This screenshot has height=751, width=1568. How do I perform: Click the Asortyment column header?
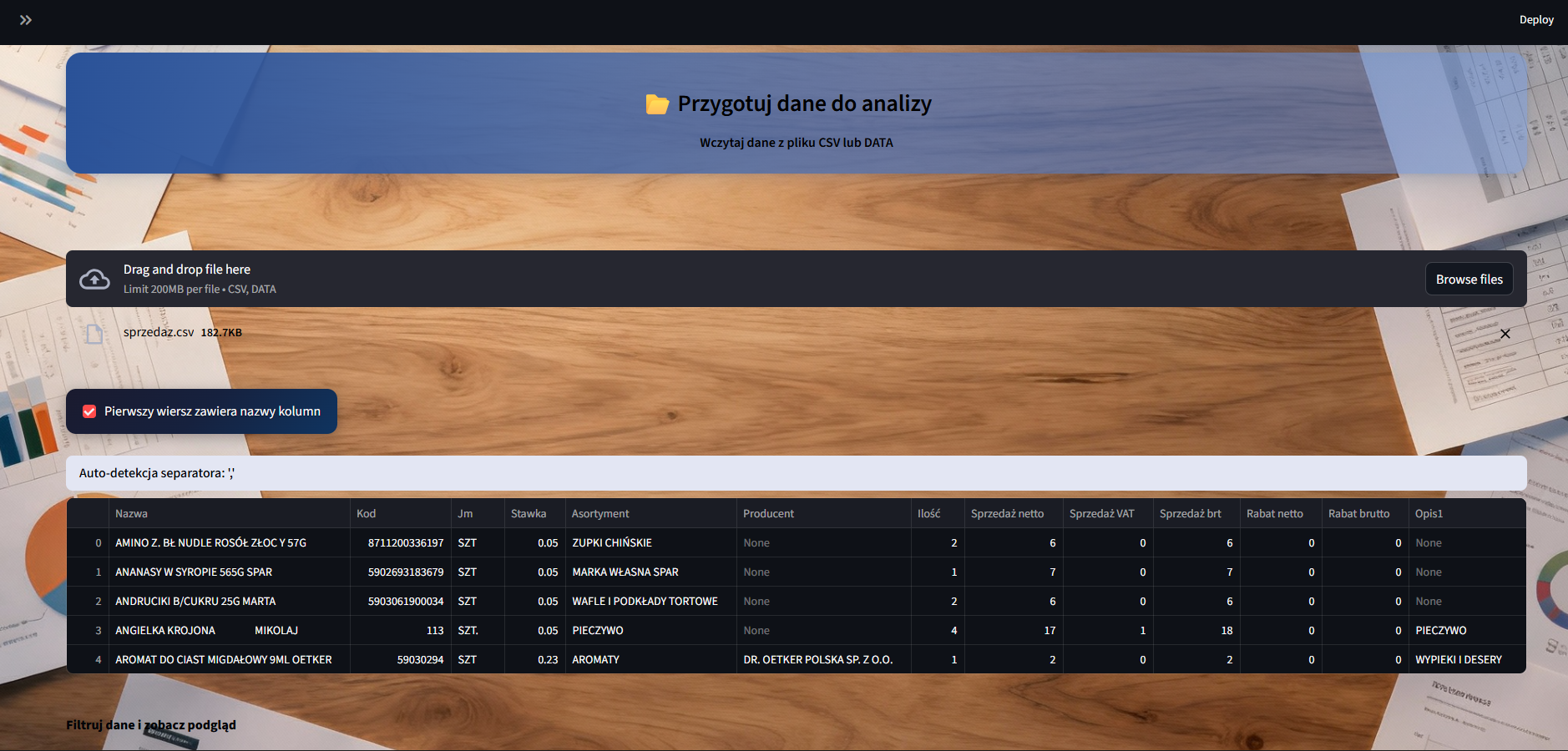[651, 513]
